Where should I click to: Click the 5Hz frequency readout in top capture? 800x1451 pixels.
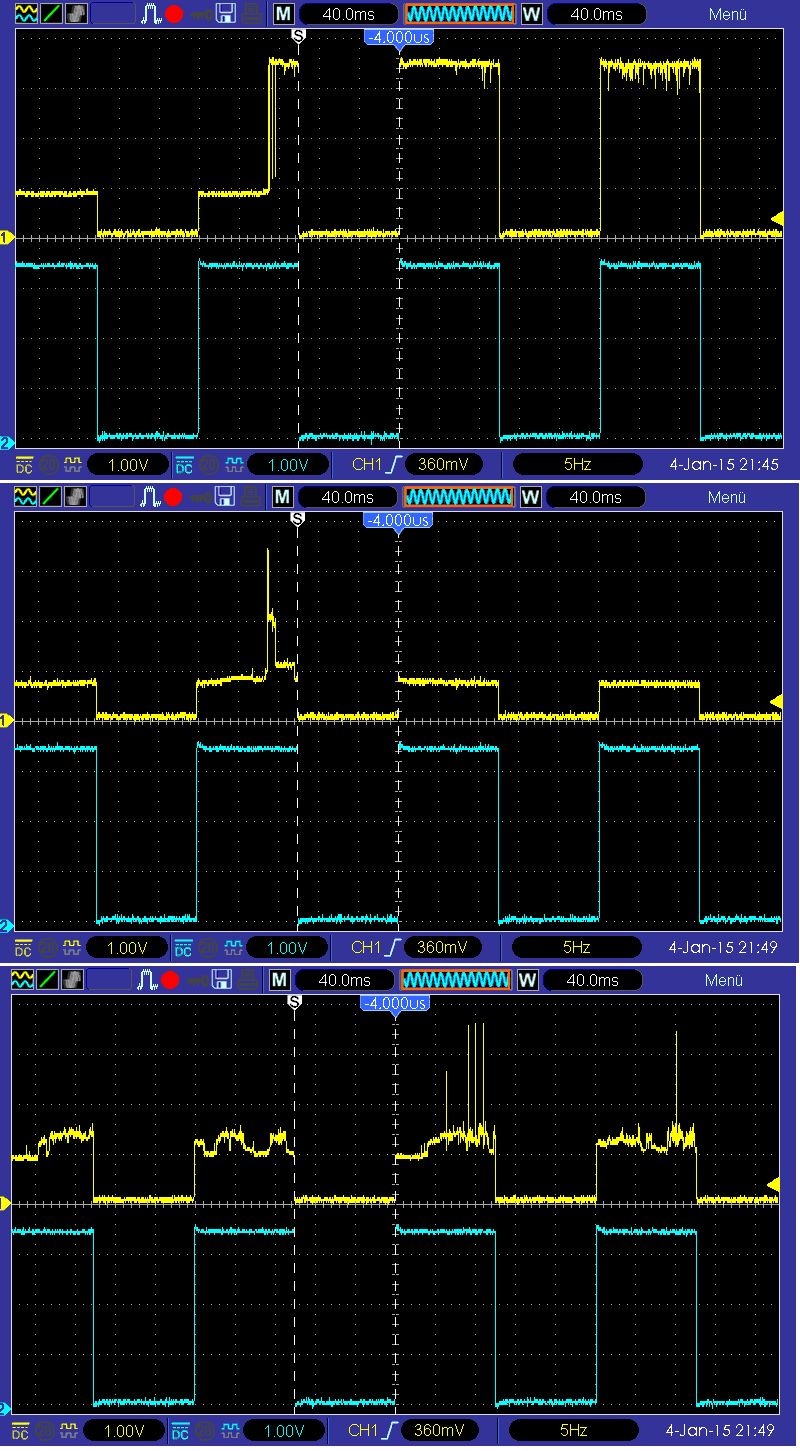coord(577,465)
